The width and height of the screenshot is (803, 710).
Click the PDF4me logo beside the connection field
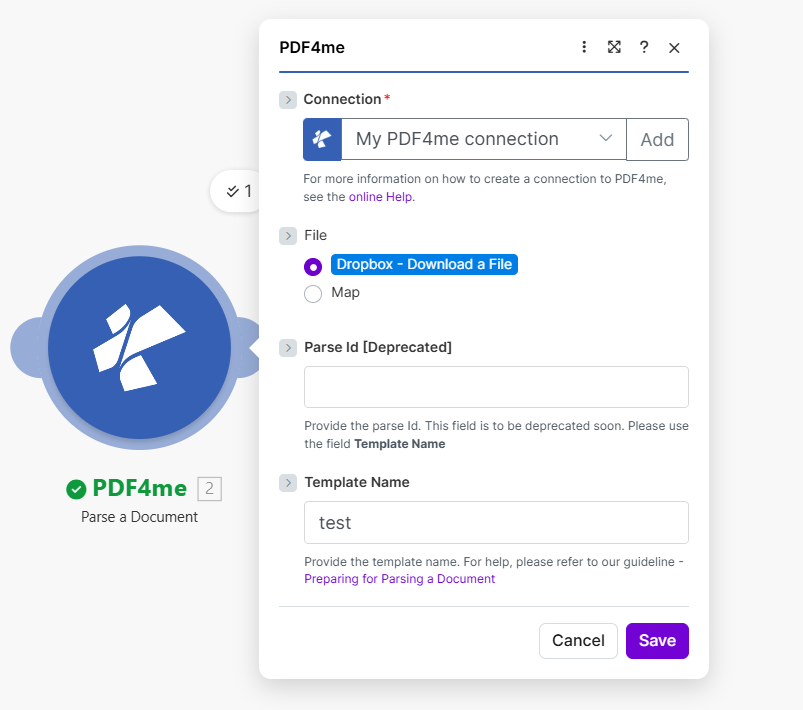tap(322, 140)
